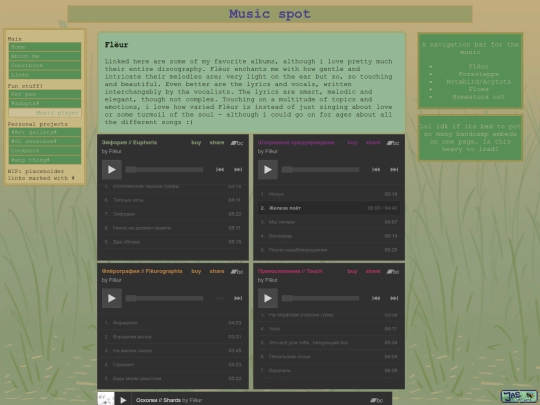This screenshot has height=405, width=540.
Task: Select track 7 "Эйфория" in Euphoria player
Action: [x=173, y=214]
